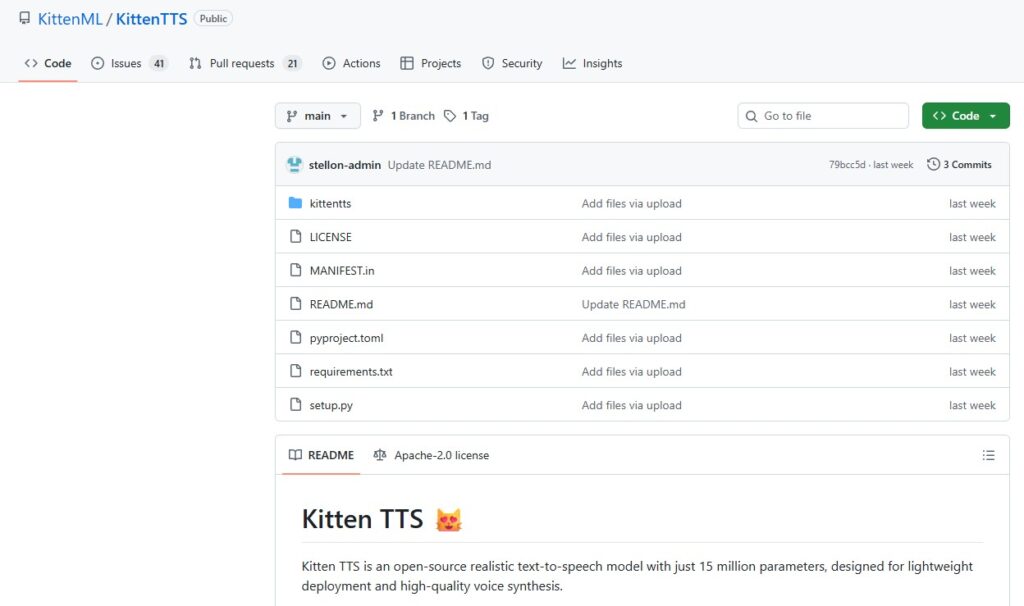
Task: Click the history clock icon beside 3 Commits
Action: 933,164
